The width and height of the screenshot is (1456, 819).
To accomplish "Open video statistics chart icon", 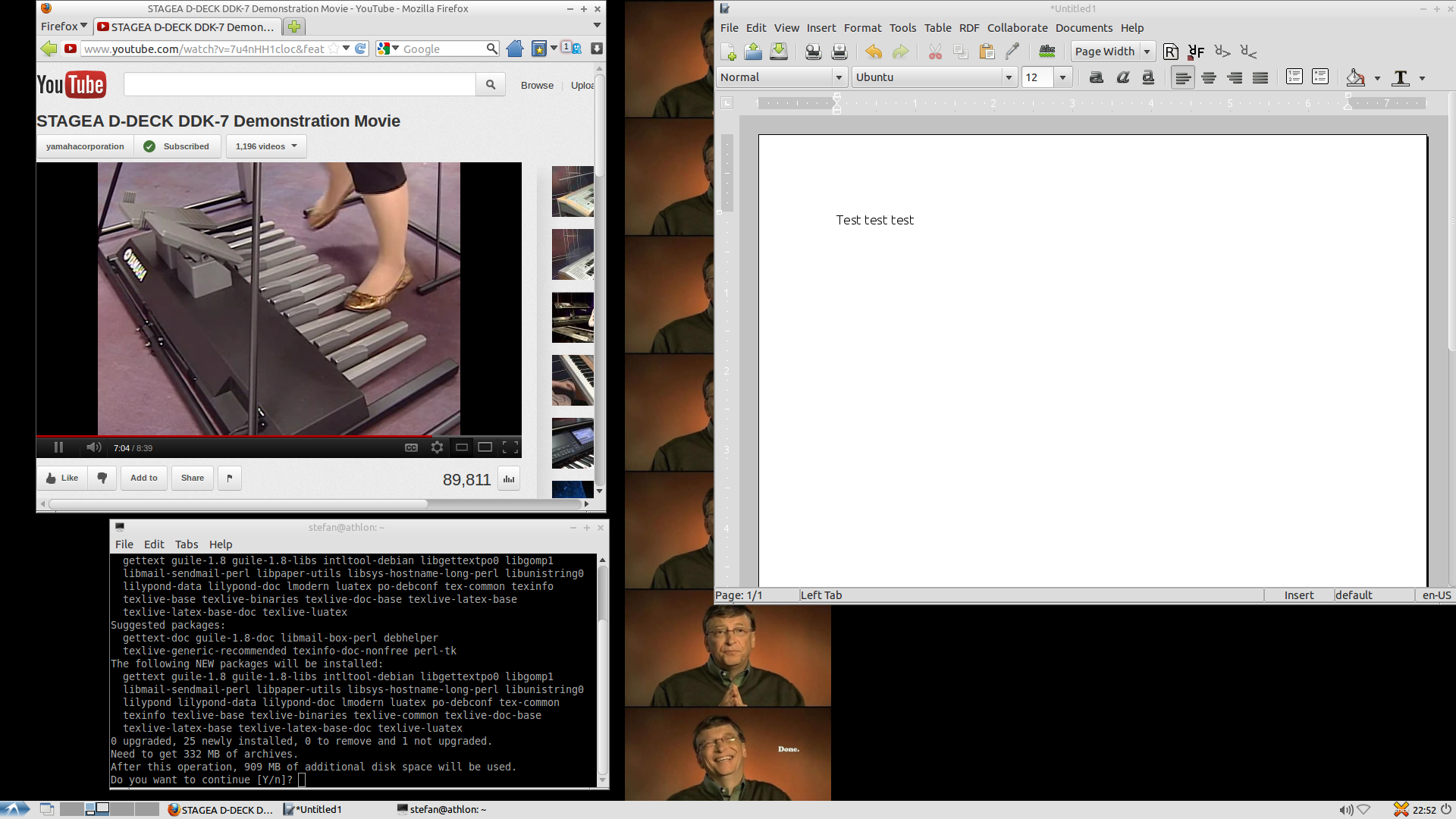I will tap(509, 479).
